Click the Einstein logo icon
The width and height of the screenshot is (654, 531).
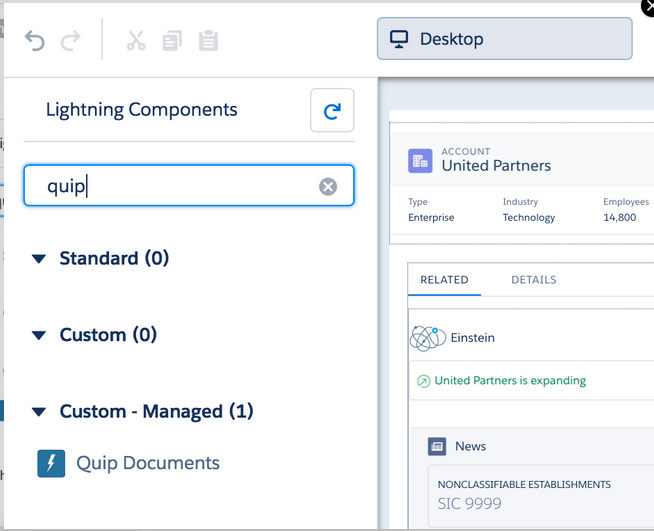[428, 338]
